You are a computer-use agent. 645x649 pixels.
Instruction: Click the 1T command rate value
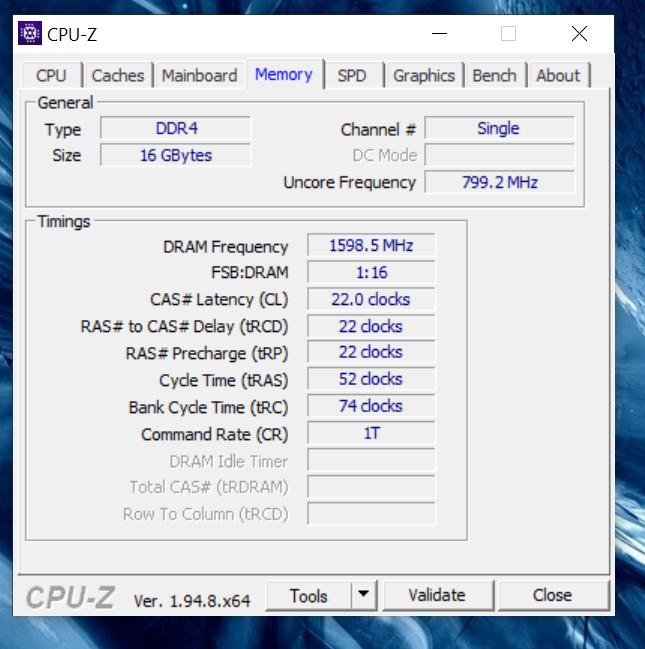[x=371, y=433]
